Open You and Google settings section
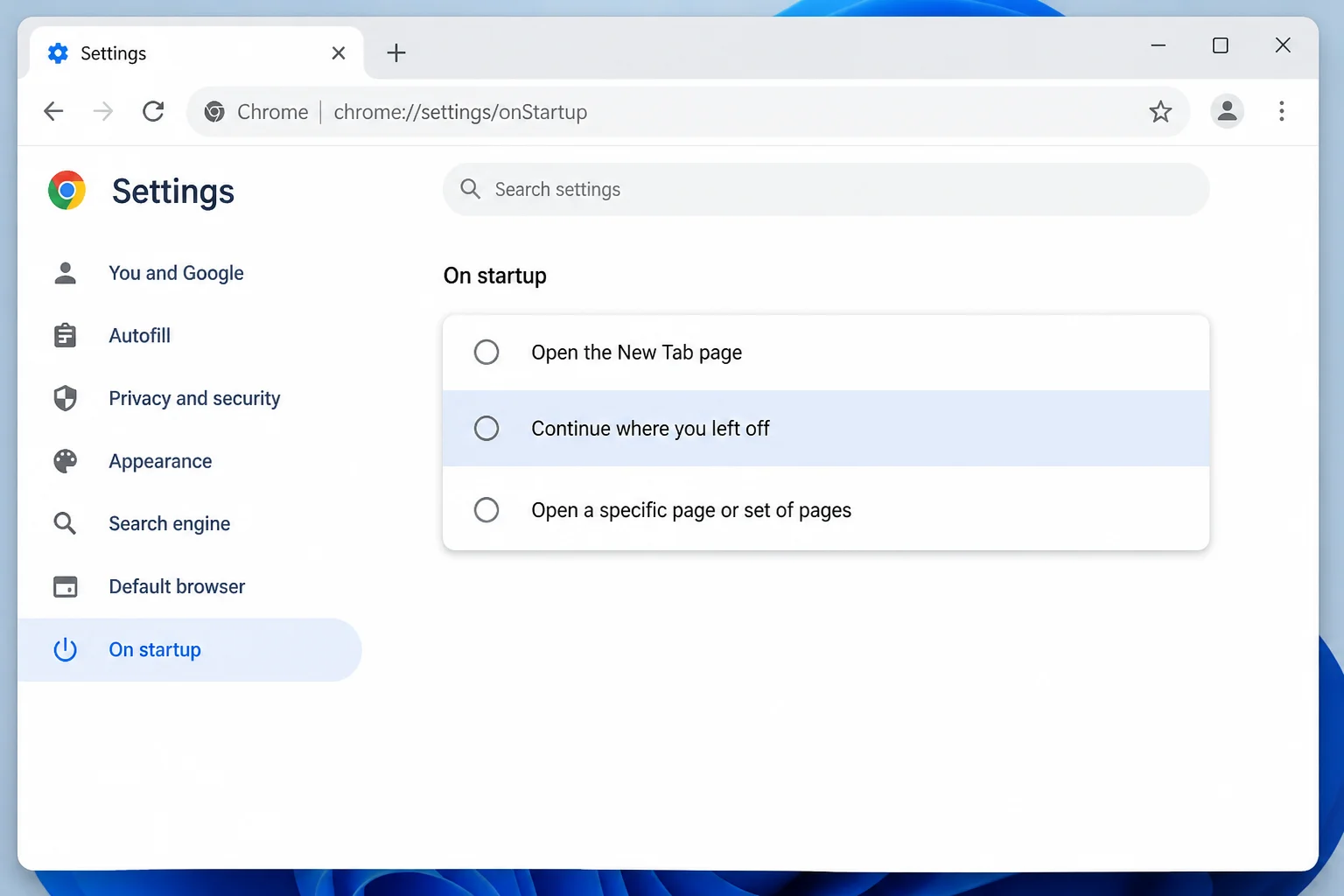This screenshot has width=1344, height=896. point(189,273)
